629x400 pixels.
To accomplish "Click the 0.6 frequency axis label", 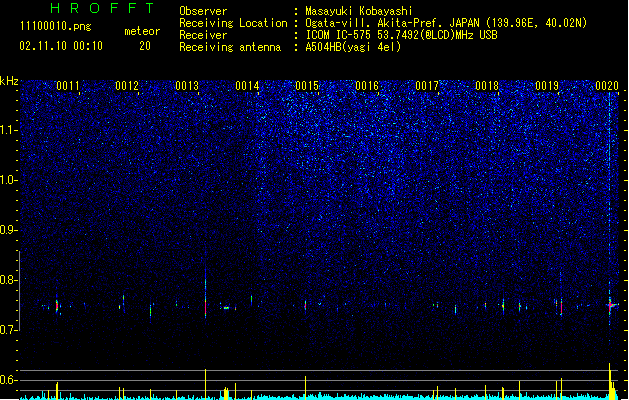I will pyautogui.click(x=8, y=380).
